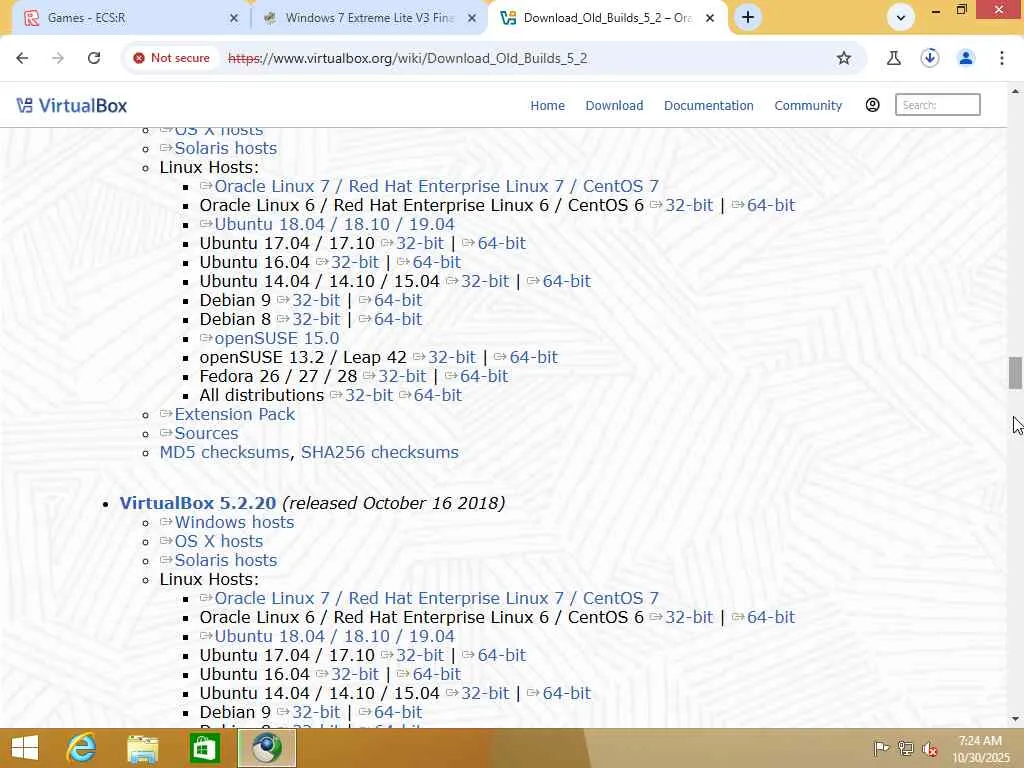This screenshot has width=1024, height=768.
Task: Launch Internet Explorer from taskbar
Action: point(82,748)
